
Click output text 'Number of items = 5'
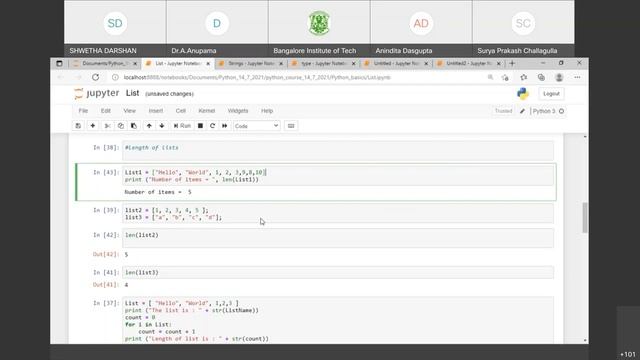tap(158, 192)
